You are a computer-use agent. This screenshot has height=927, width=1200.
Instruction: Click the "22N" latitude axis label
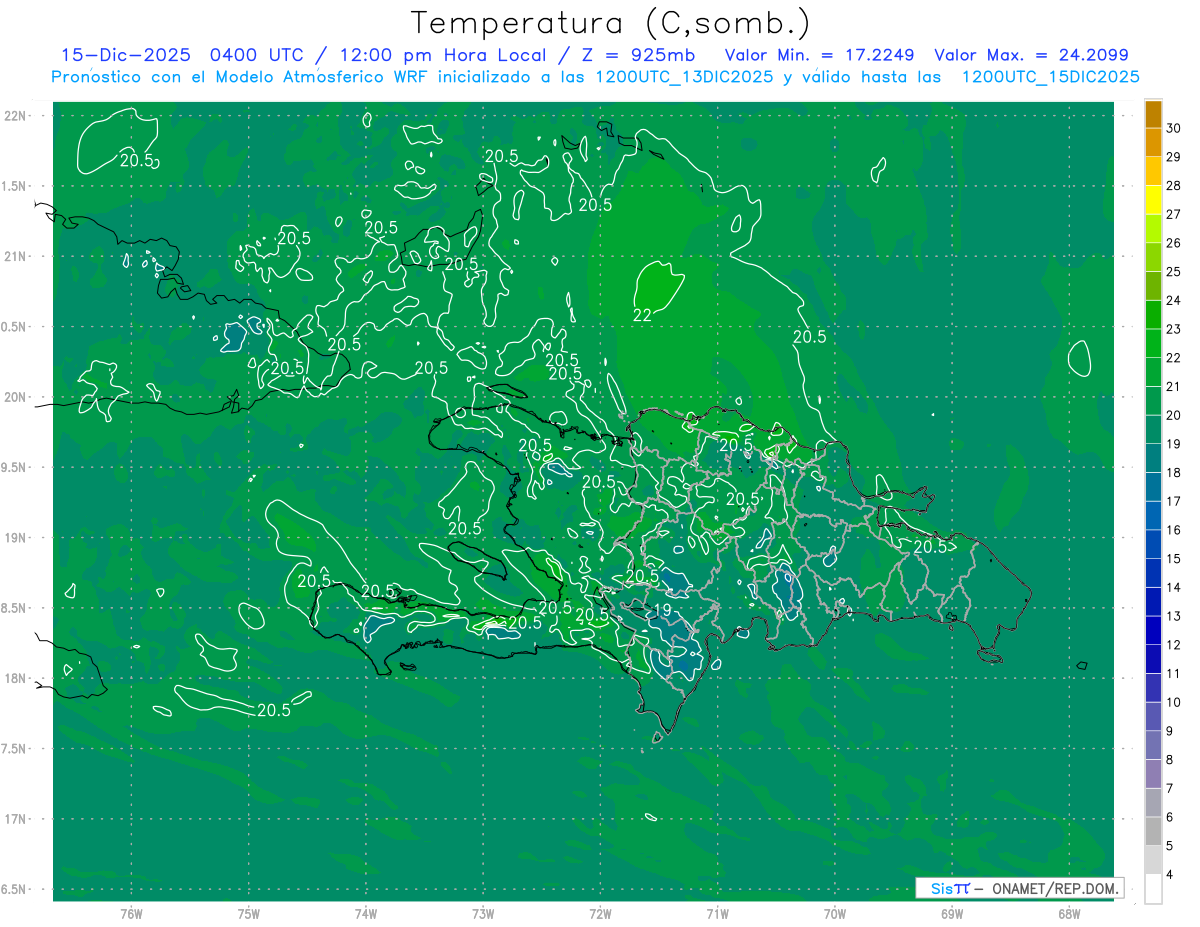point(16,115)
